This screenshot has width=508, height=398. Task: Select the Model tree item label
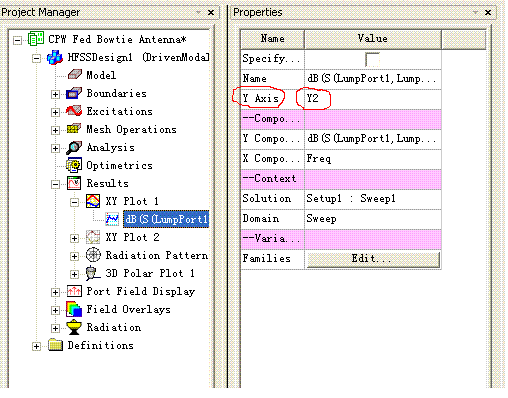click(101, 75)
